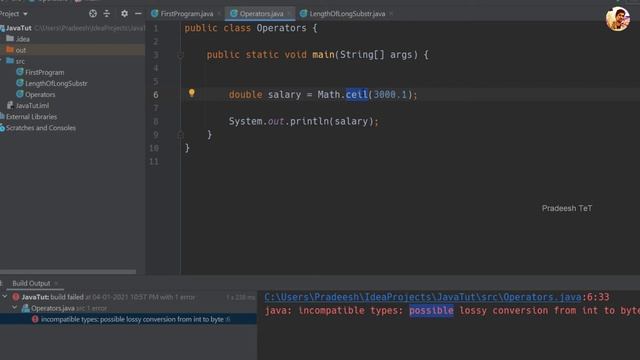Image resolution: width=640 pixels, height=360 pixels.
Task: Switch to LengthOfLongSubstr.java editor tab
Action: pos(347,14)
